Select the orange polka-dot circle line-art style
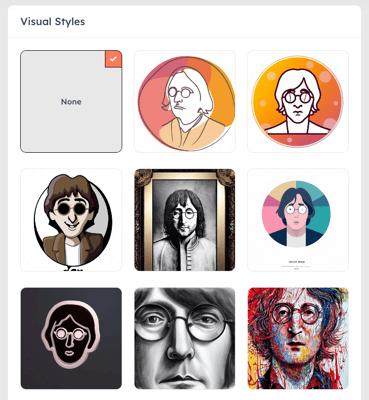Image resolution: width=369 pixels, height=400 pixels. tap(298, 102)
